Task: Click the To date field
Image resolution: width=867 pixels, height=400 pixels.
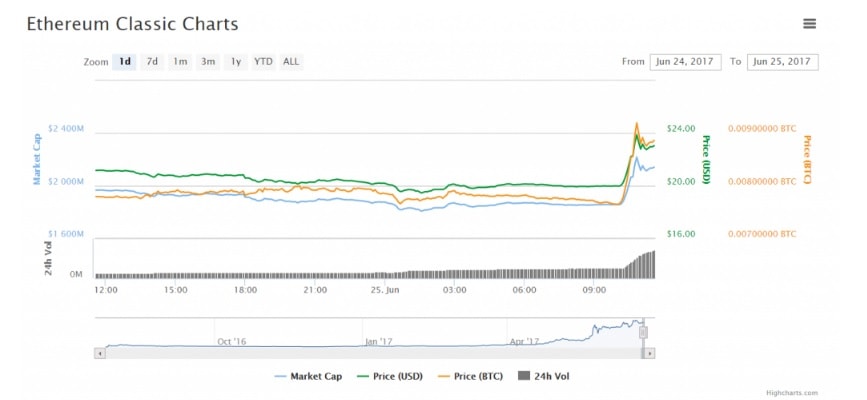Action: click(783, 62)
